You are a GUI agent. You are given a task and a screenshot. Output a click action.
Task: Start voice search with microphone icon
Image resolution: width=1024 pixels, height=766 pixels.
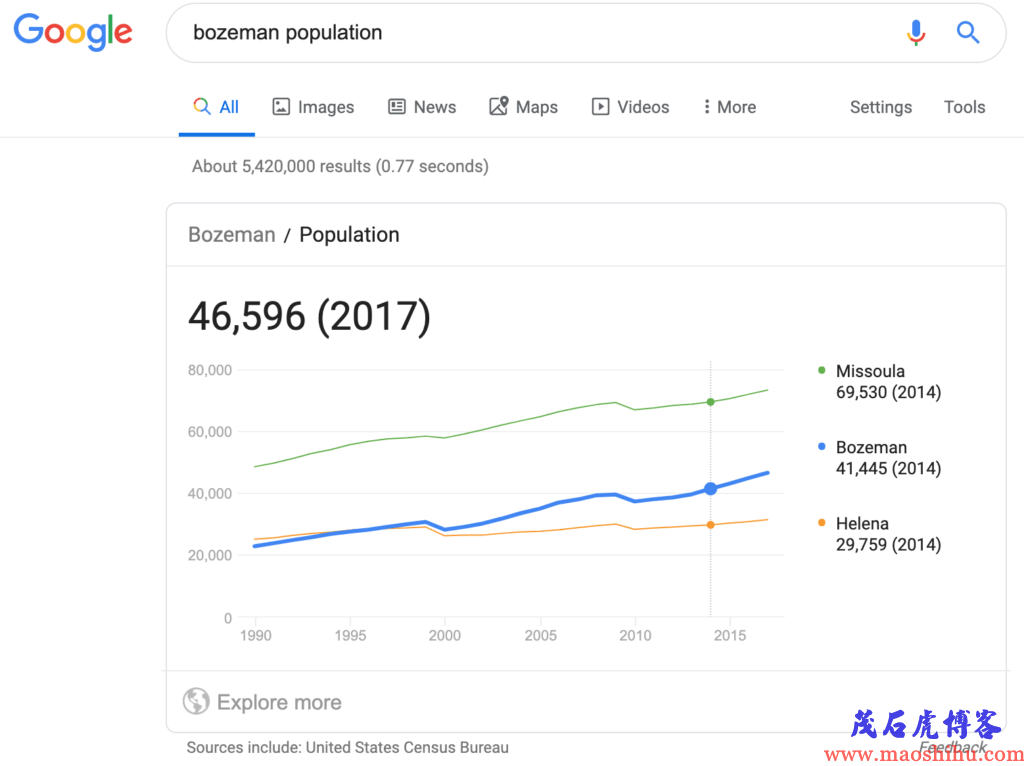[916, 32]
